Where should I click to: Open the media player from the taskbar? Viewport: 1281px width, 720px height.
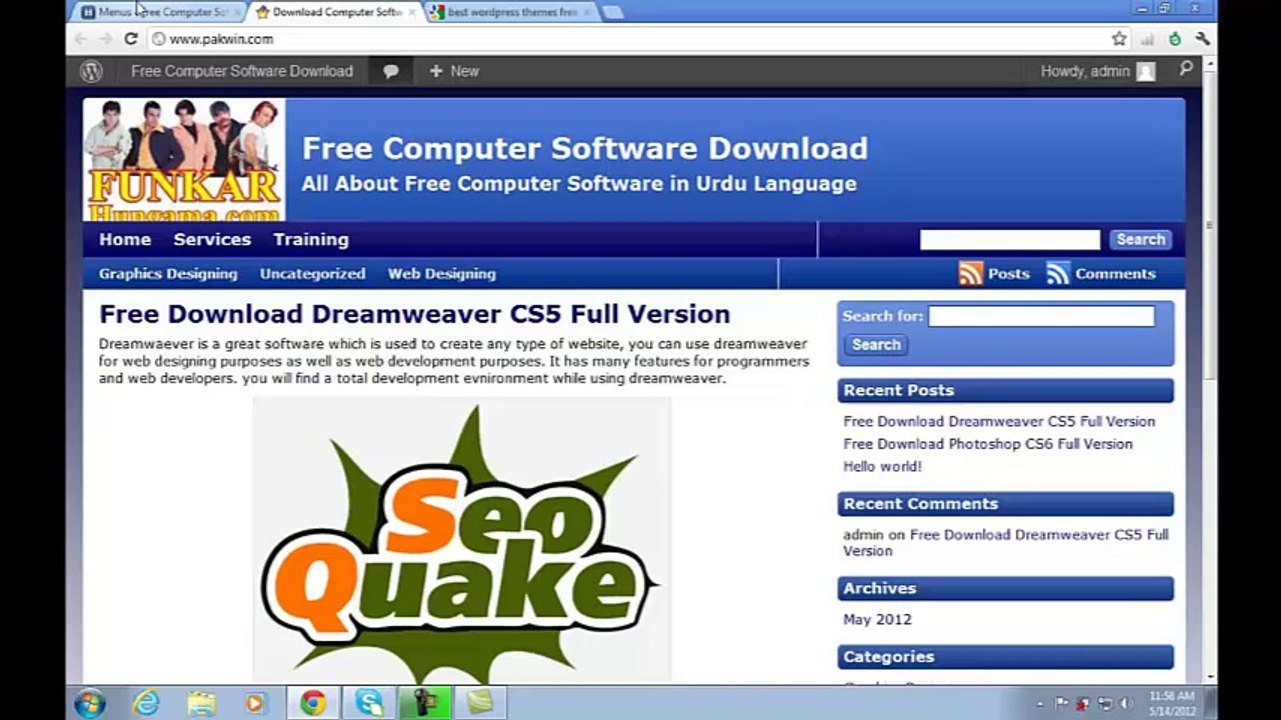[x=255, y=703]
